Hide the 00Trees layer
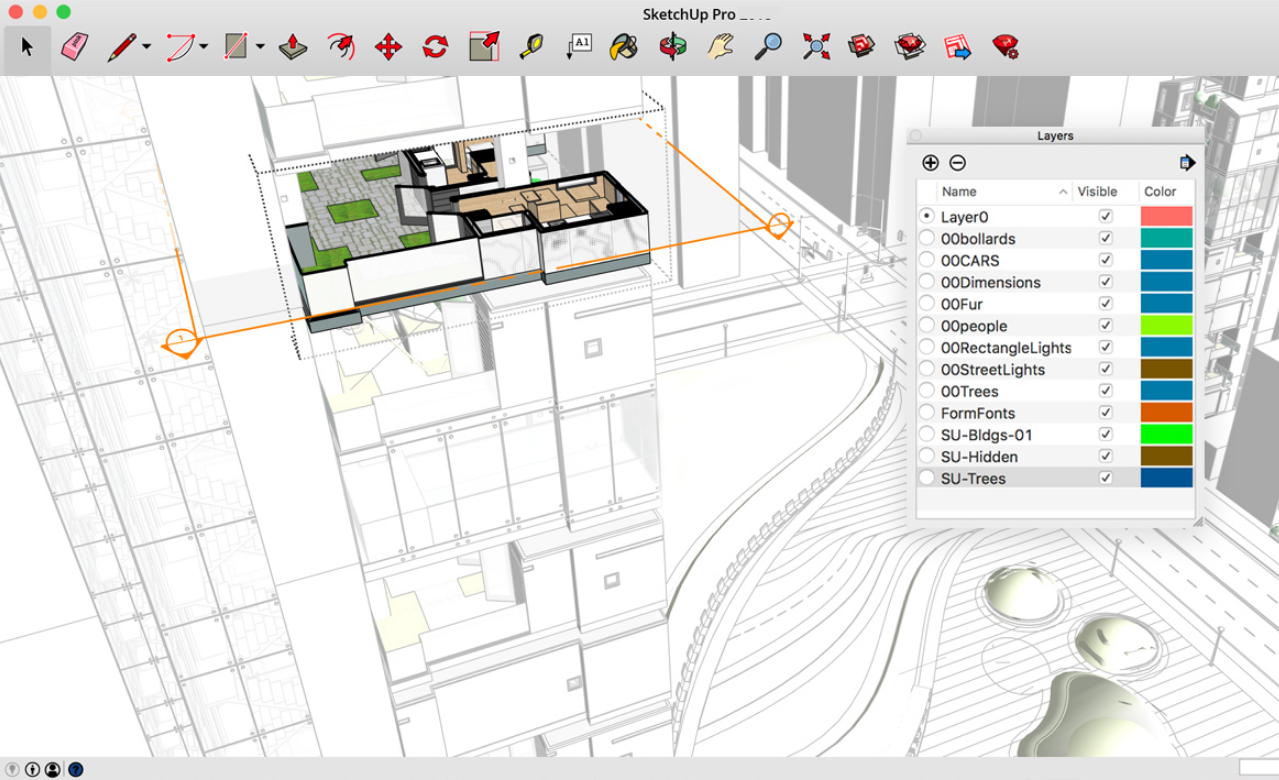The image size is (1279, 780). coord(1105,391)
